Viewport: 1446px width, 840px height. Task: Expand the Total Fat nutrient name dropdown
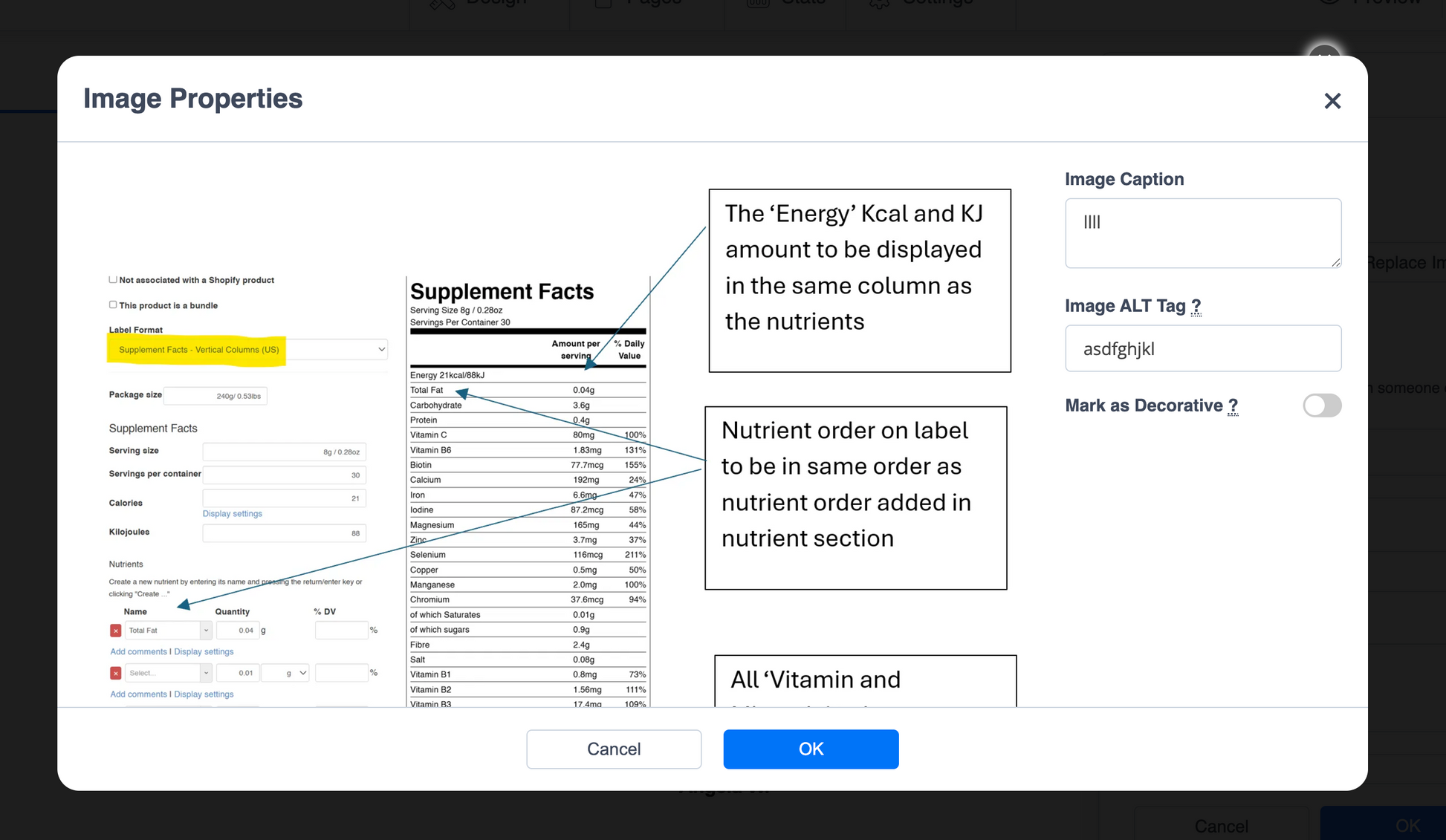click(x=205, y=631)
